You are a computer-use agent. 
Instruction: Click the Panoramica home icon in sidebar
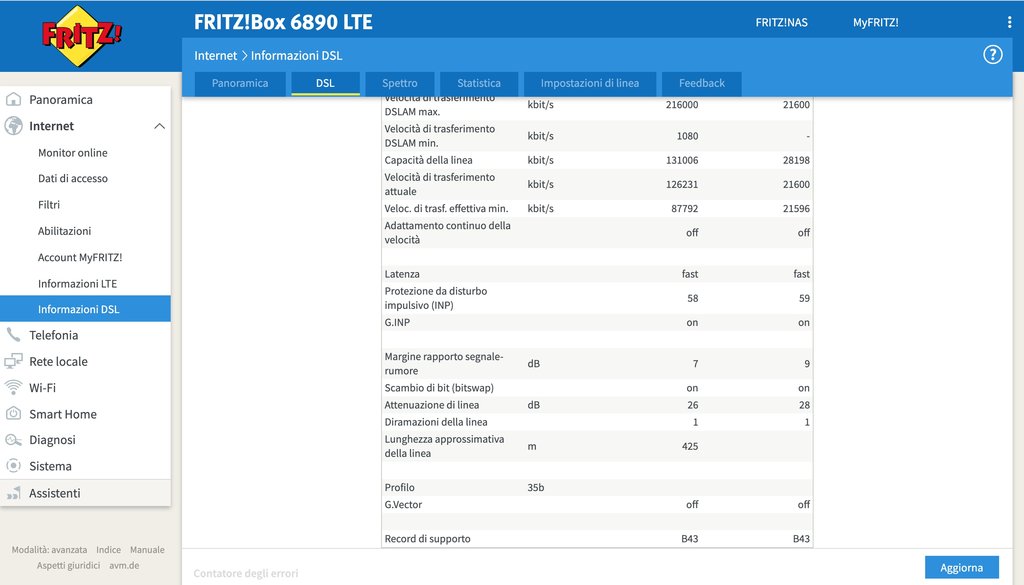click(x=14, y=99)
